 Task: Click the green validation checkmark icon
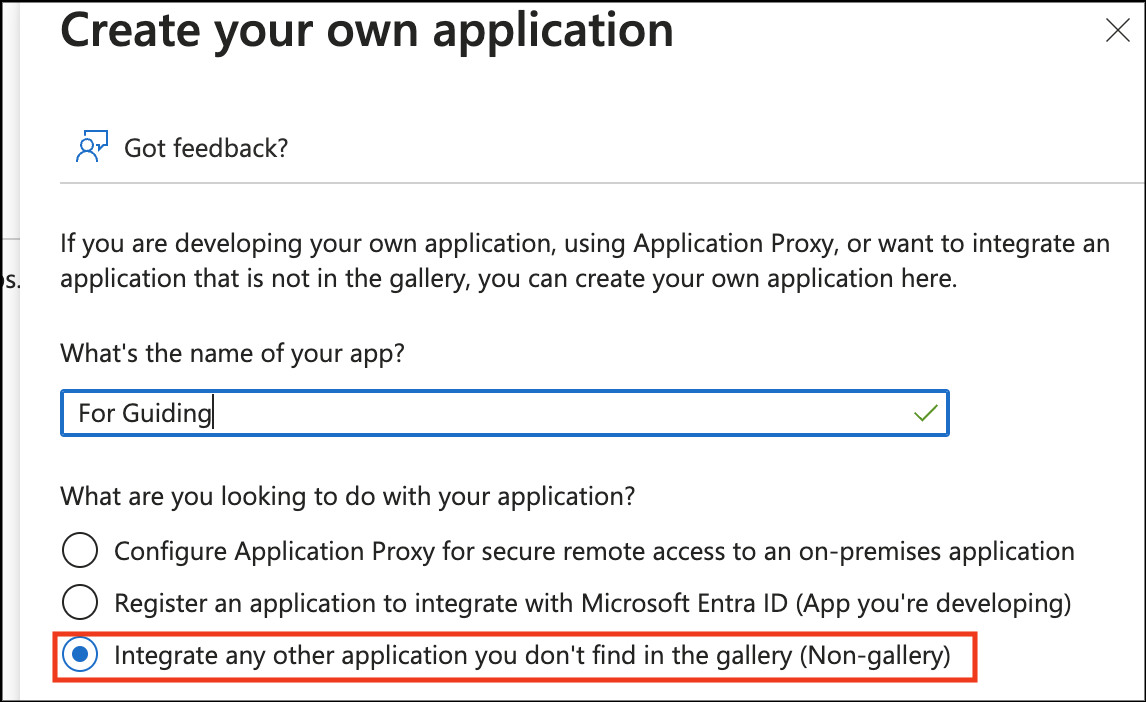pos(925,413)
